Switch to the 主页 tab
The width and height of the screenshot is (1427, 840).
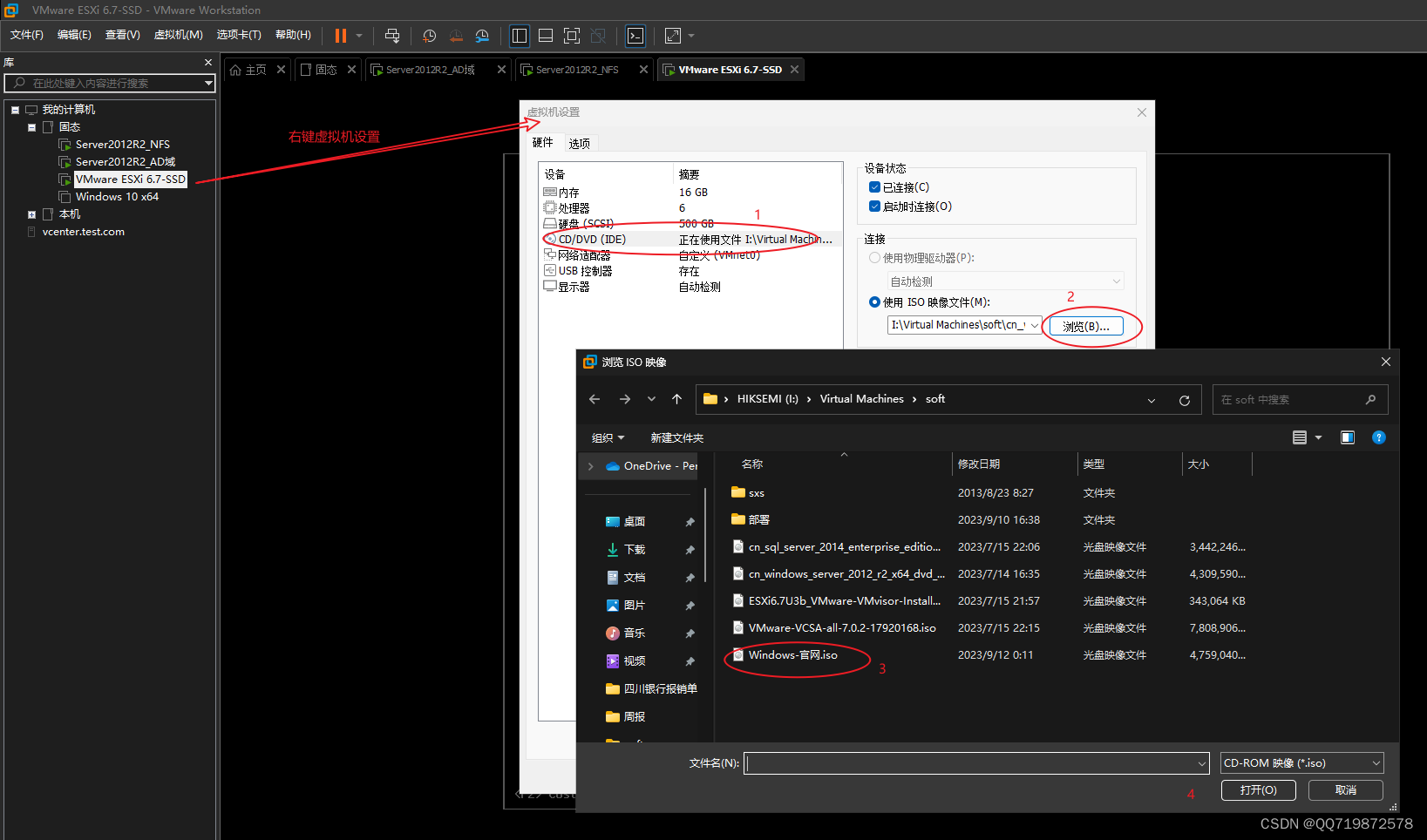click(x=256, y=70)
